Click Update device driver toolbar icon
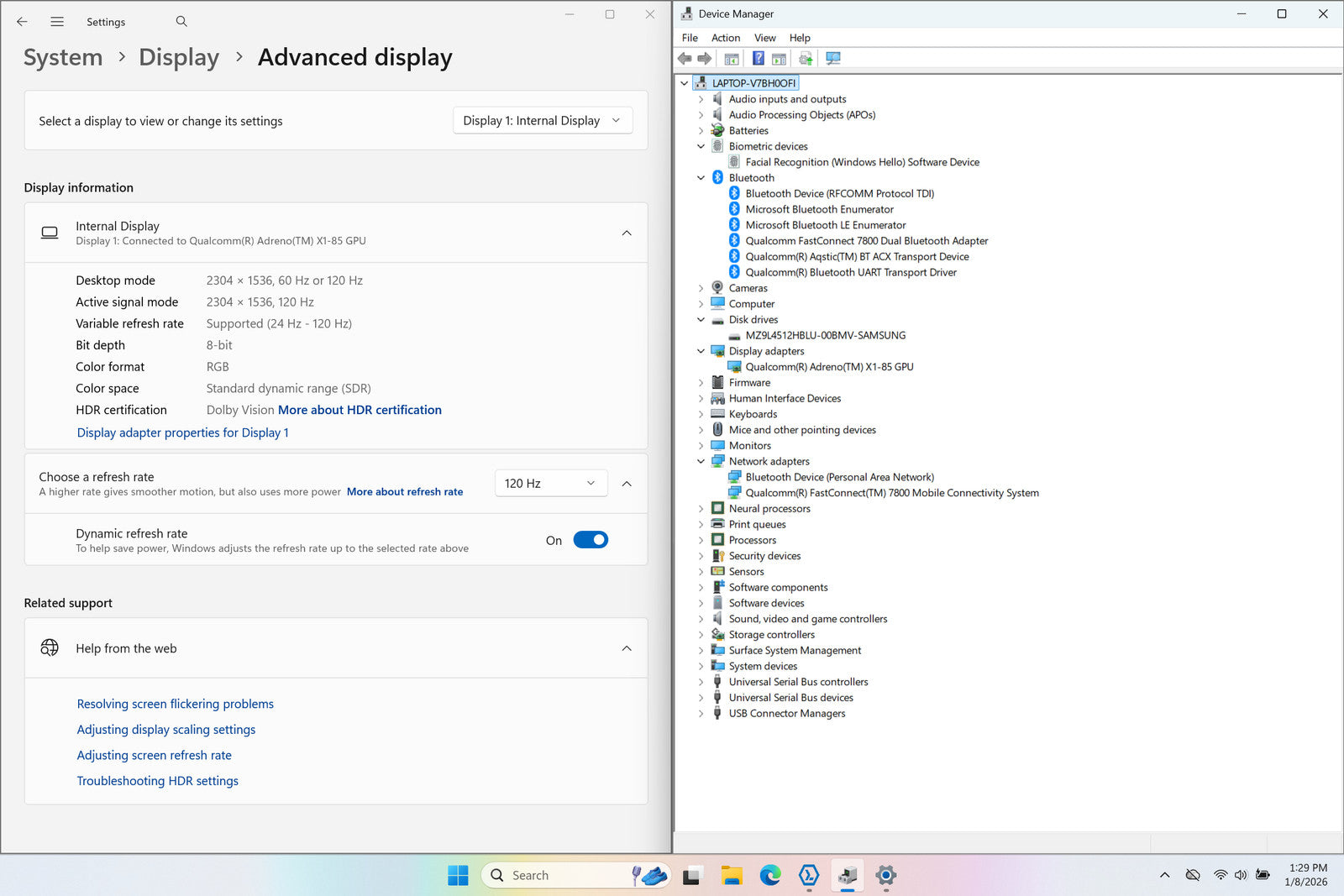Viewport: 1344px width, 896px height. tap(806, 59)
